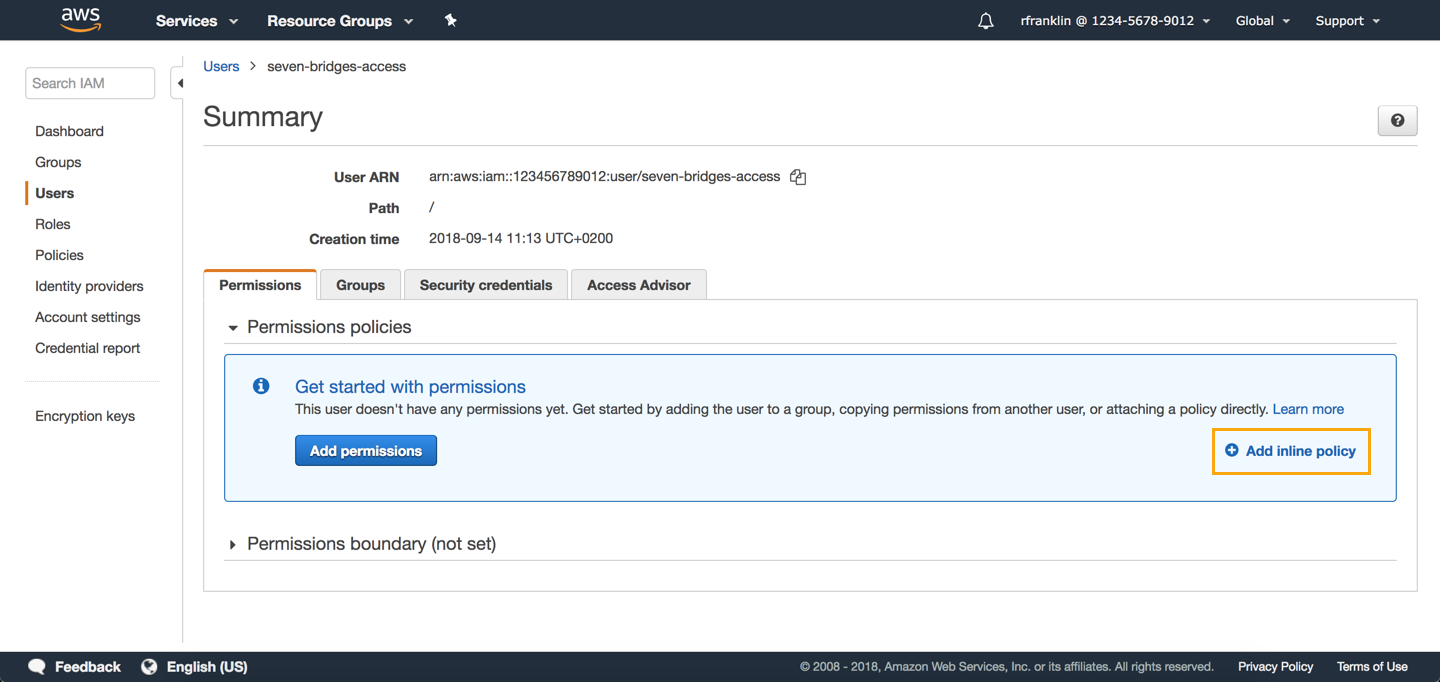1440x682 pixels.
Task: Switch to the Permissions tab
Action: [x=260, y=285]
